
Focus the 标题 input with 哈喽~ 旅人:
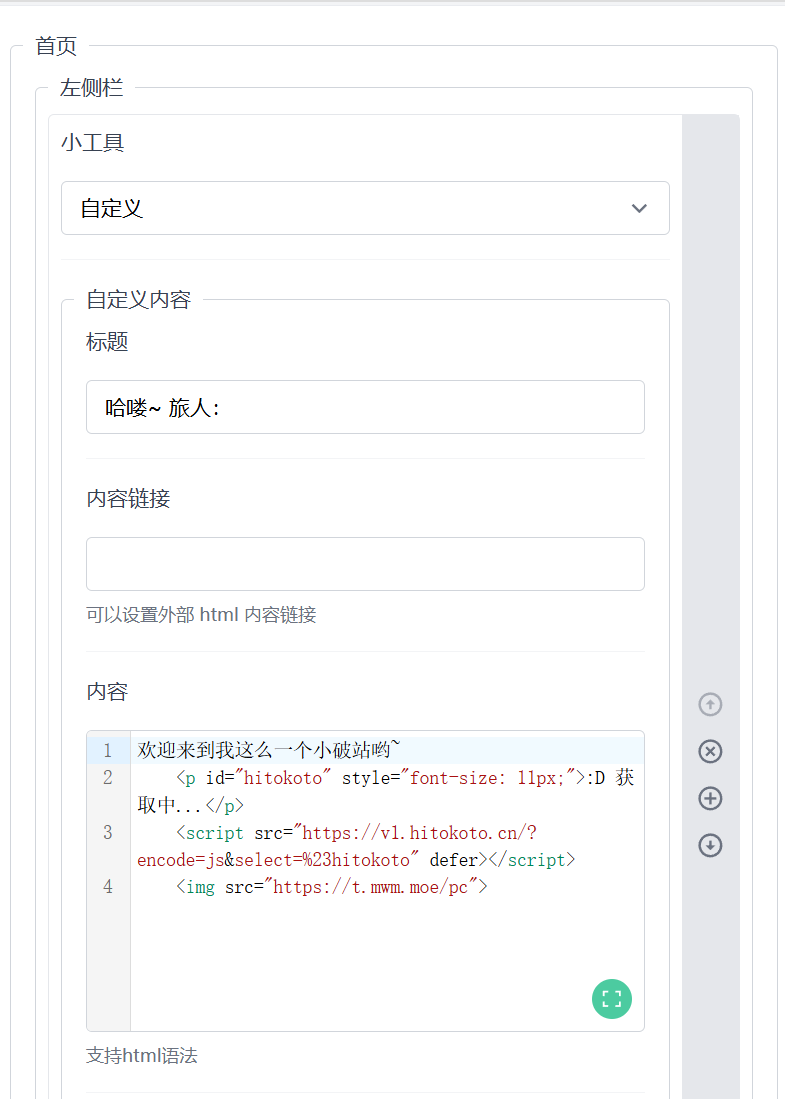click(x=365, y=407)
